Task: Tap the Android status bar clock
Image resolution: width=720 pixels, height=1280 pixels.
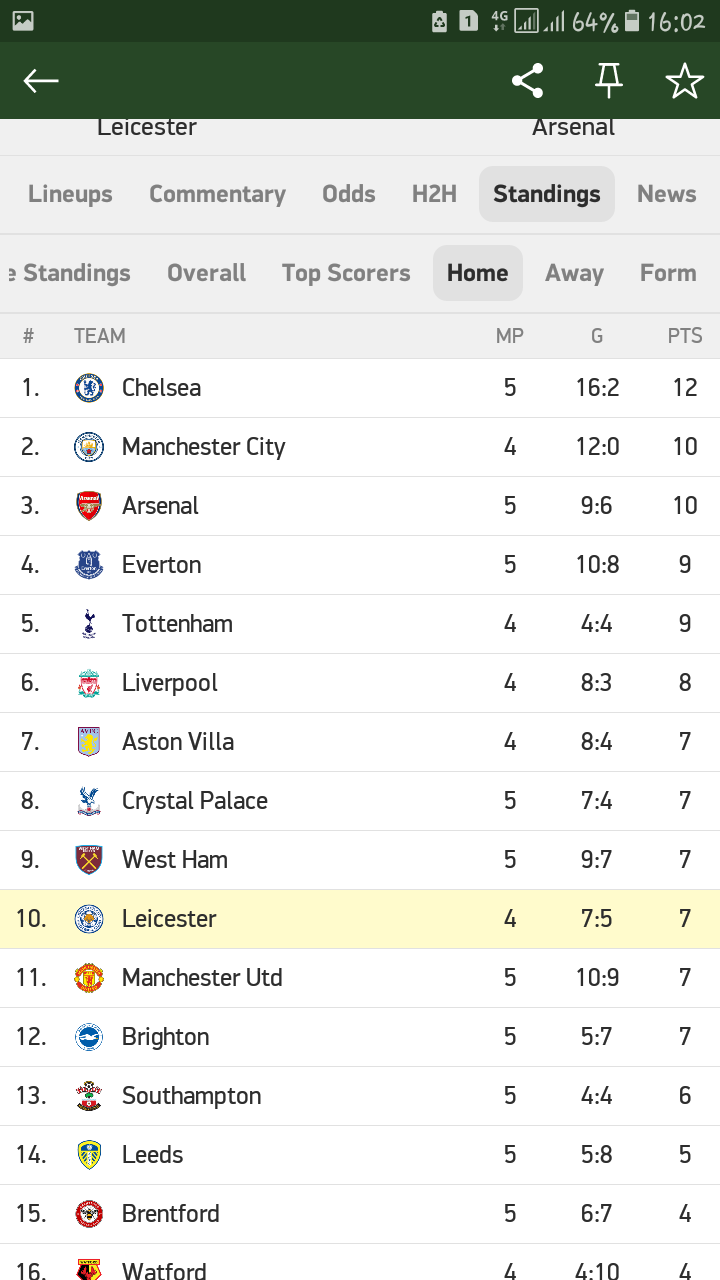Action: tap(676, 21)
